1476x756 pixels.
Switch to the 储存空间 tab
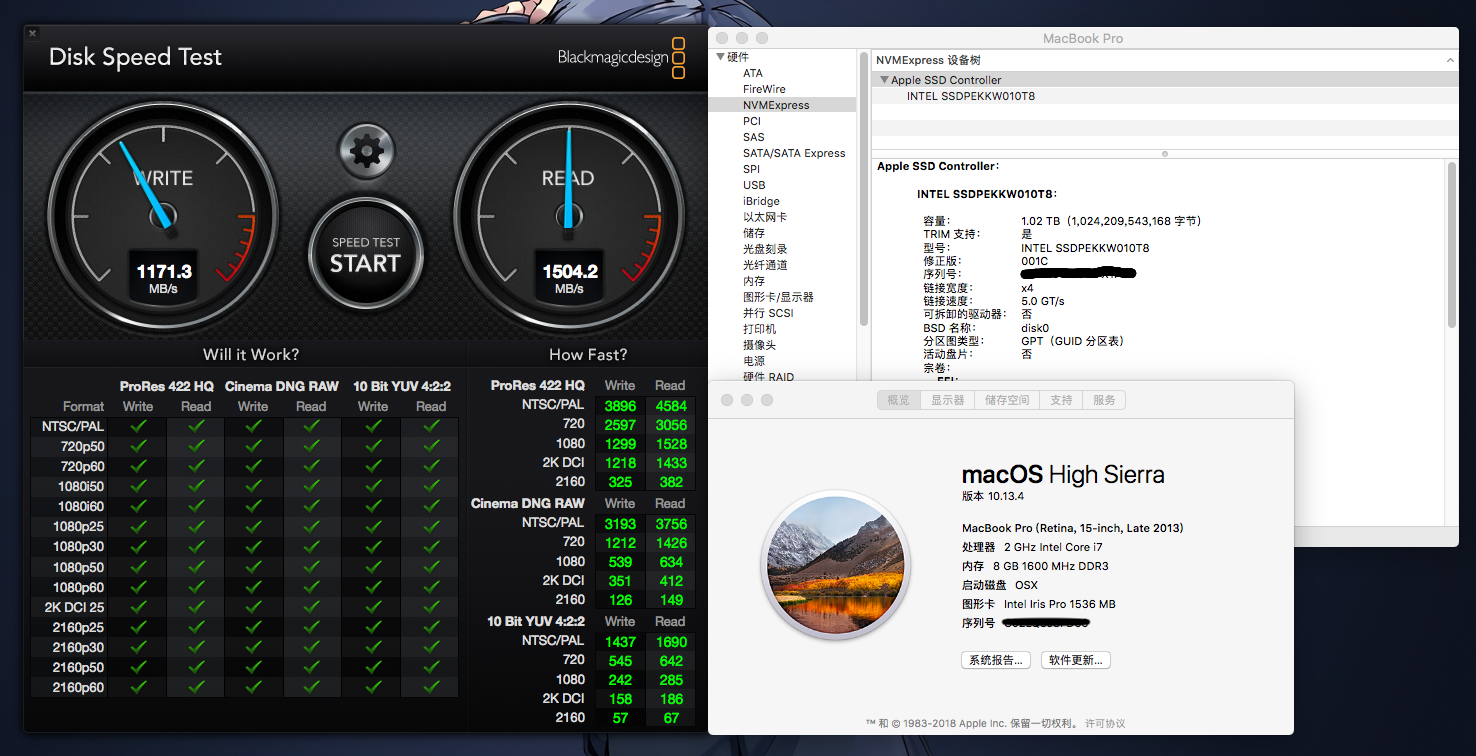click(1007, 400)
